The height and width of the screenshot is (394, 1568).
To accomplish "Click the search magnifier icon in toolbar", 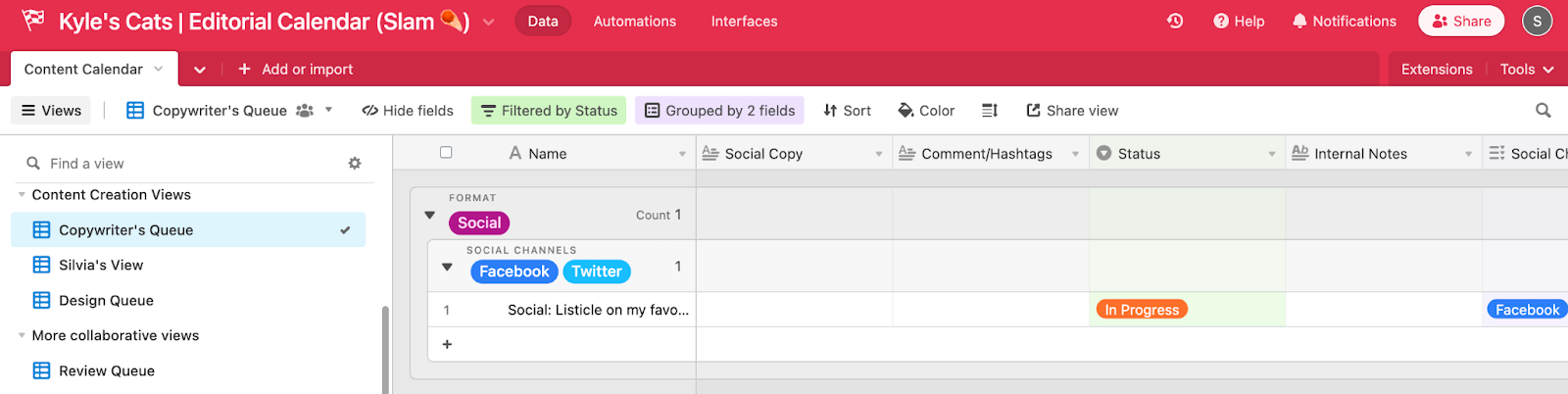I will (1543, 111).
